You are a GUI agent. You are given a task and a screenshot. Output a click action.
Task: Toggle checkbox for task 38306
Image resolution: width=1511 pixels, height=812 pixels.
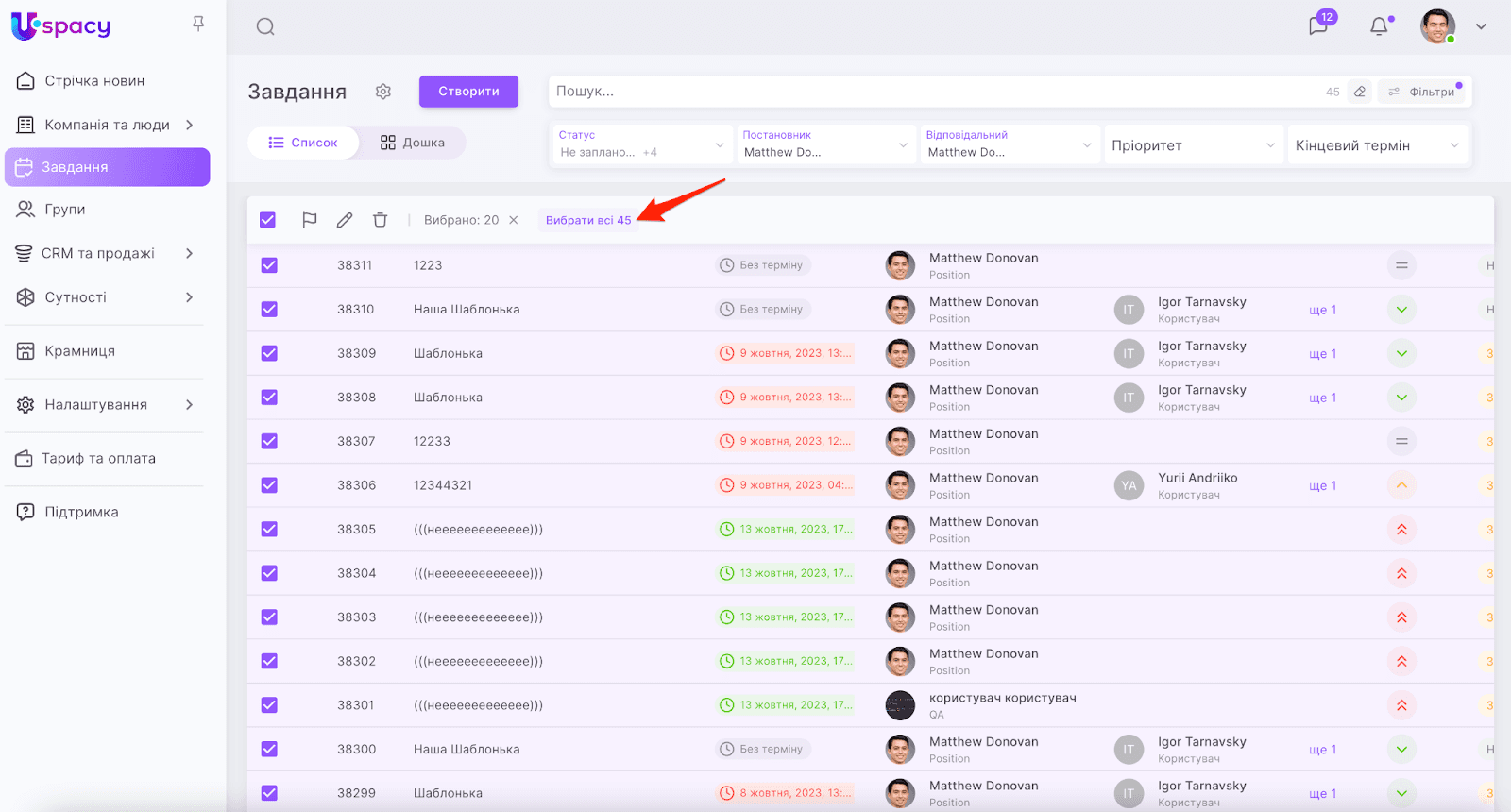[269, 485]
